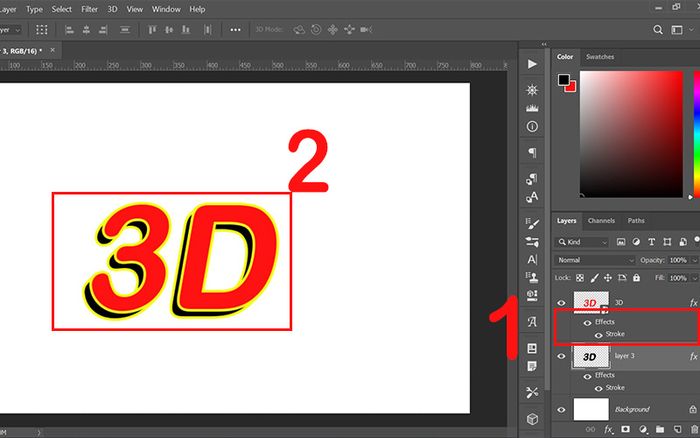Click Align bottom edges icon
The image size is (700, 438).
point(186,29)
